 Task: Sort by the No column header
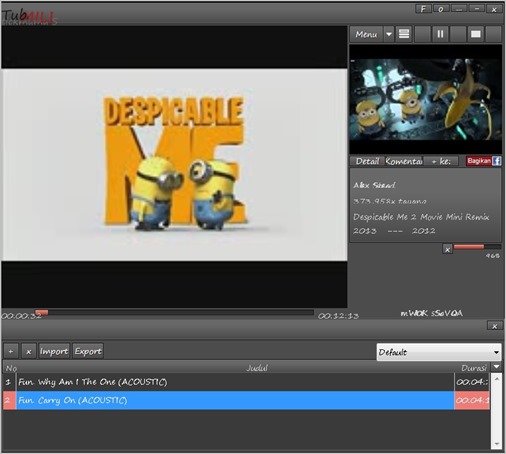(11, 368)
